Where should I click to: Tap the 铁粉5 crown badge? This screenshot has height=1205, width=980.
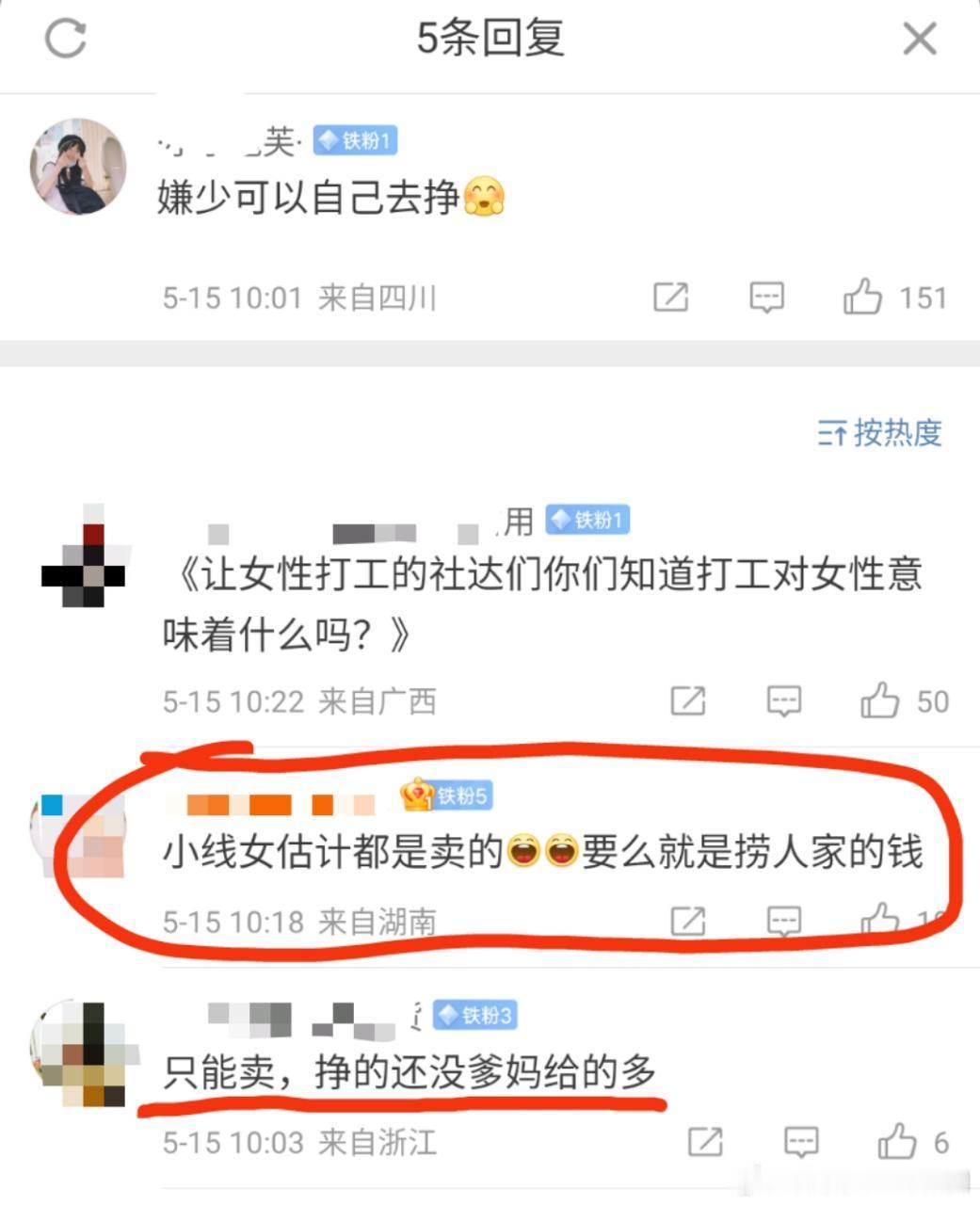(x=445, y=795)
